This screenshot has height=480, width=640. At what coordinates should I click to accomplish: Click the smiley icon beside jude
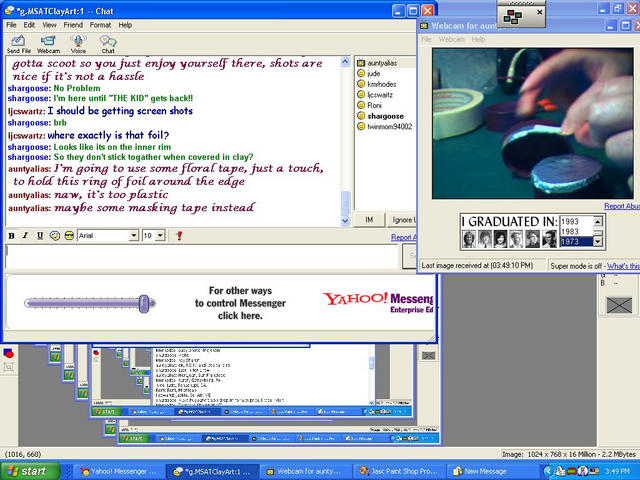[361, 73]
